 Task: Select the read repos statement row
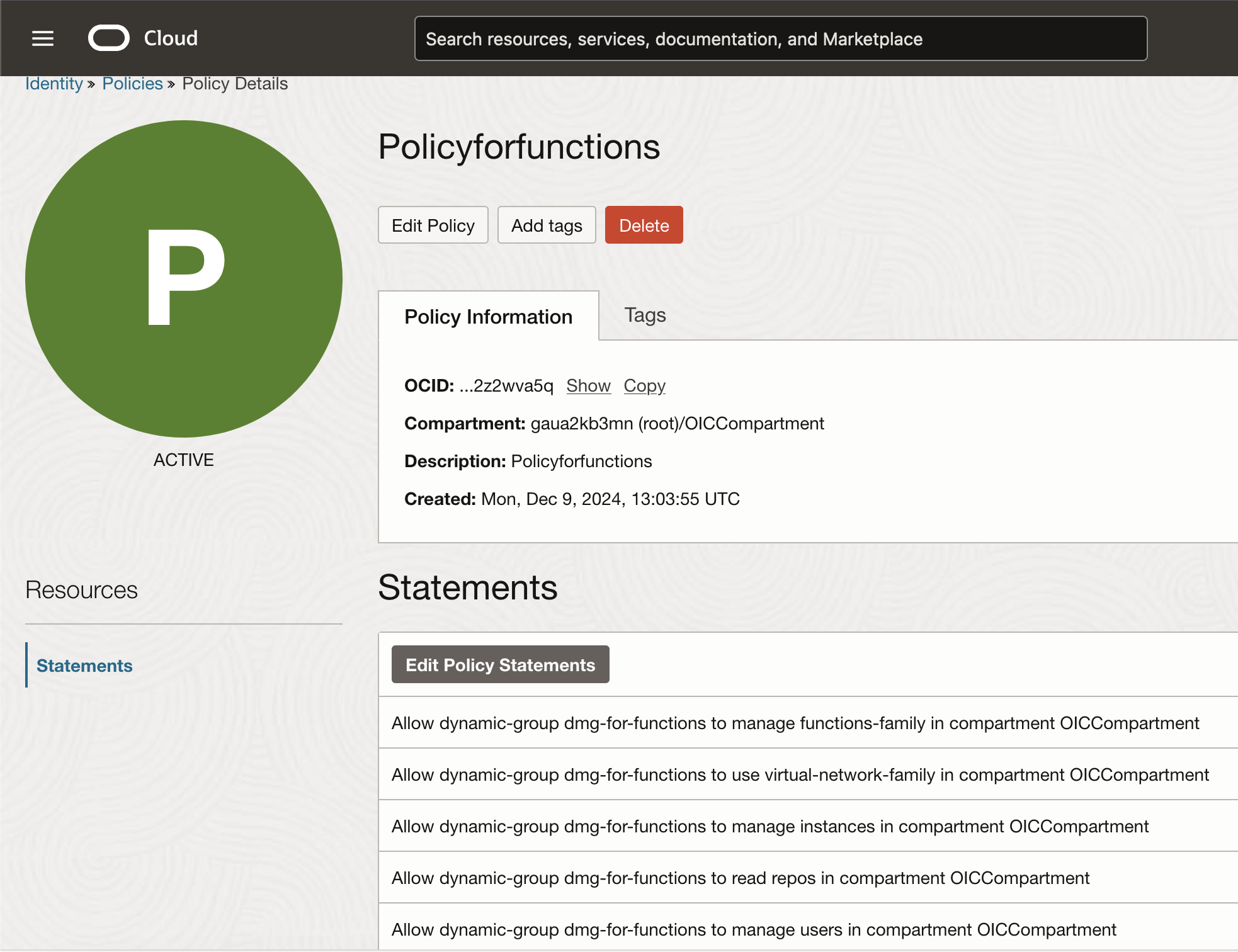click(x=740, y=878)
